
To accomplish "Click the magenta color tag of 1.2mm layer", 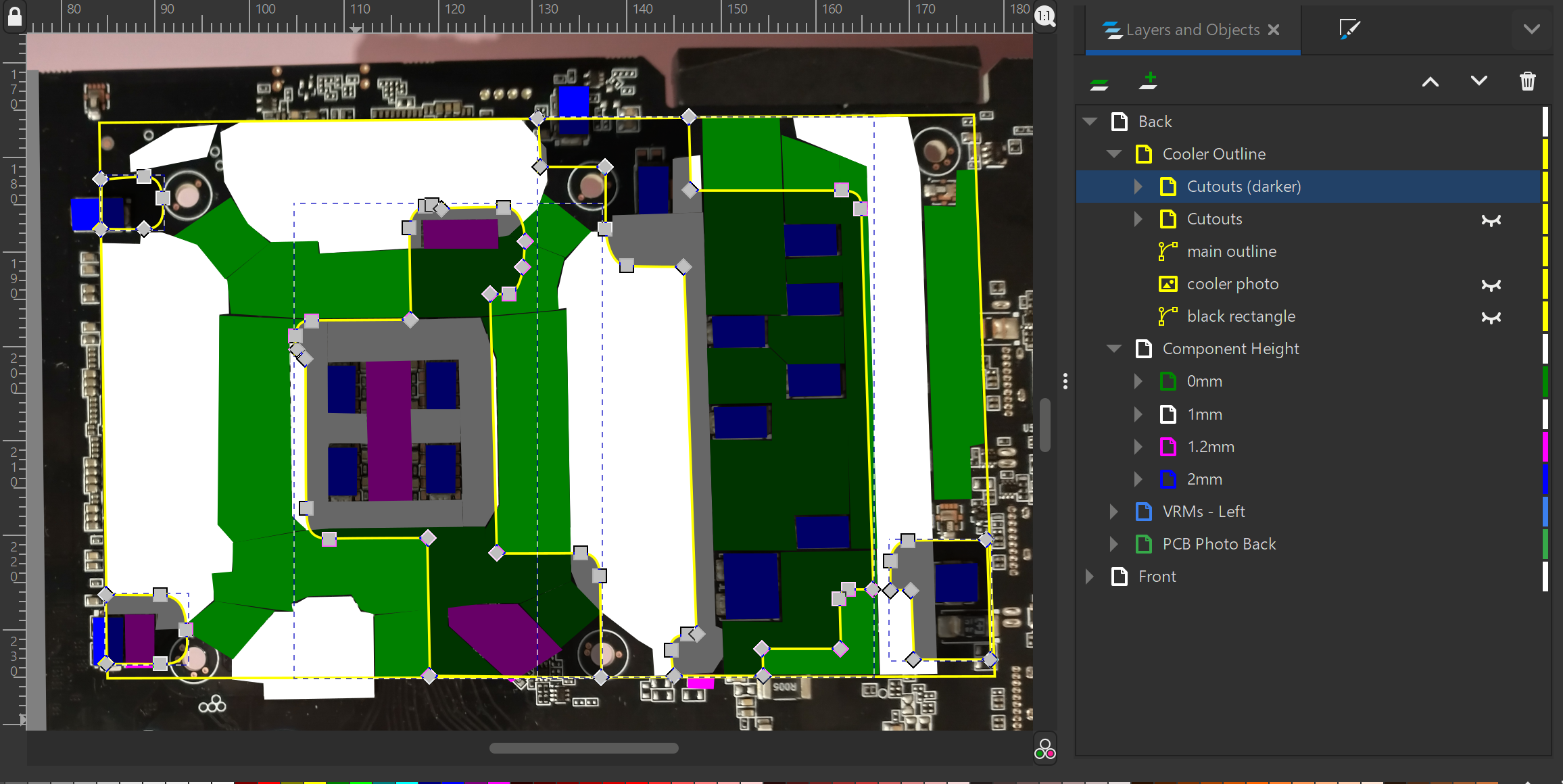I will pos(1545,447).
